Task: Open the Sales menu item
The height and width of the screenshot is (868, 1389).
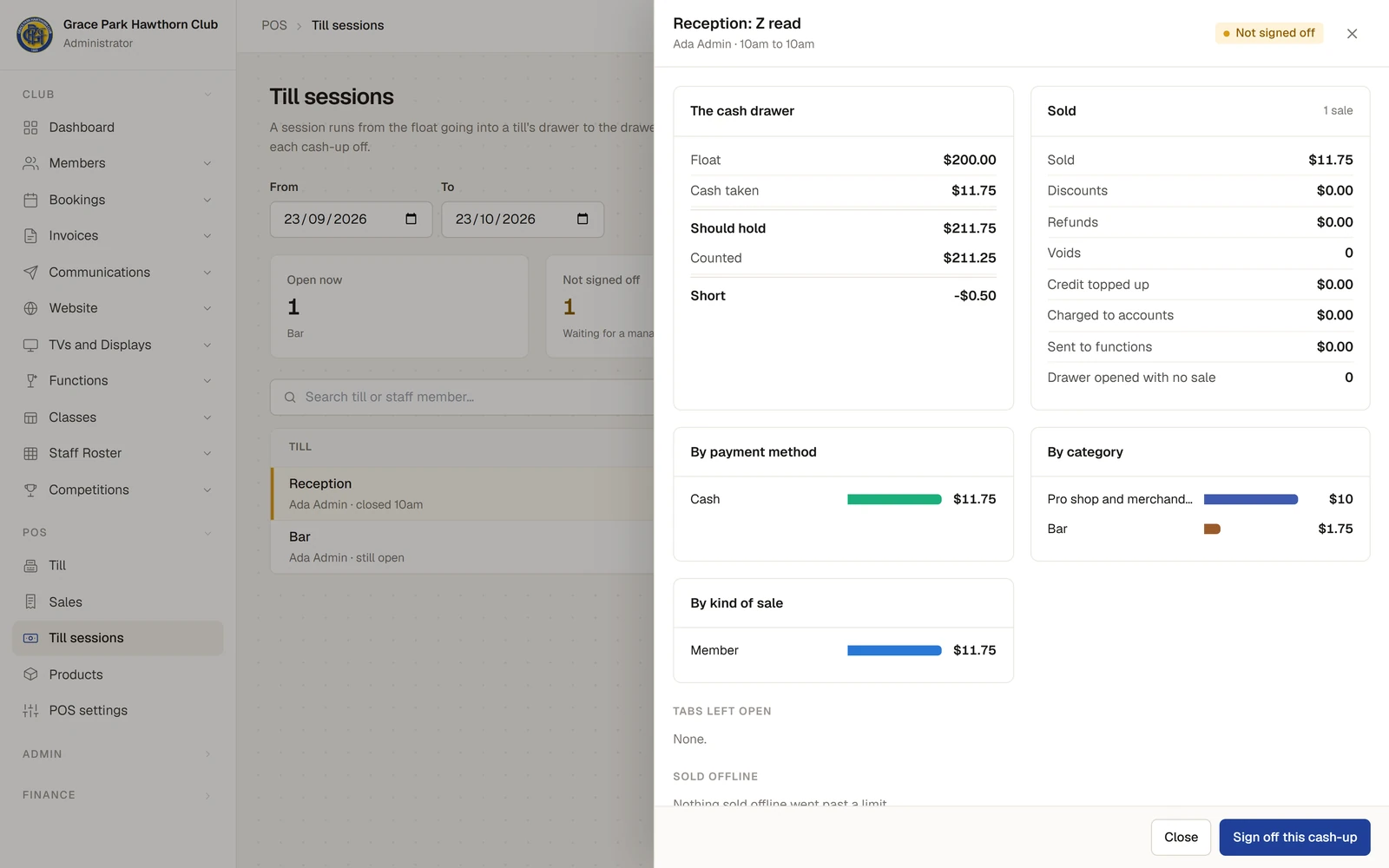Action: point(118,602)
